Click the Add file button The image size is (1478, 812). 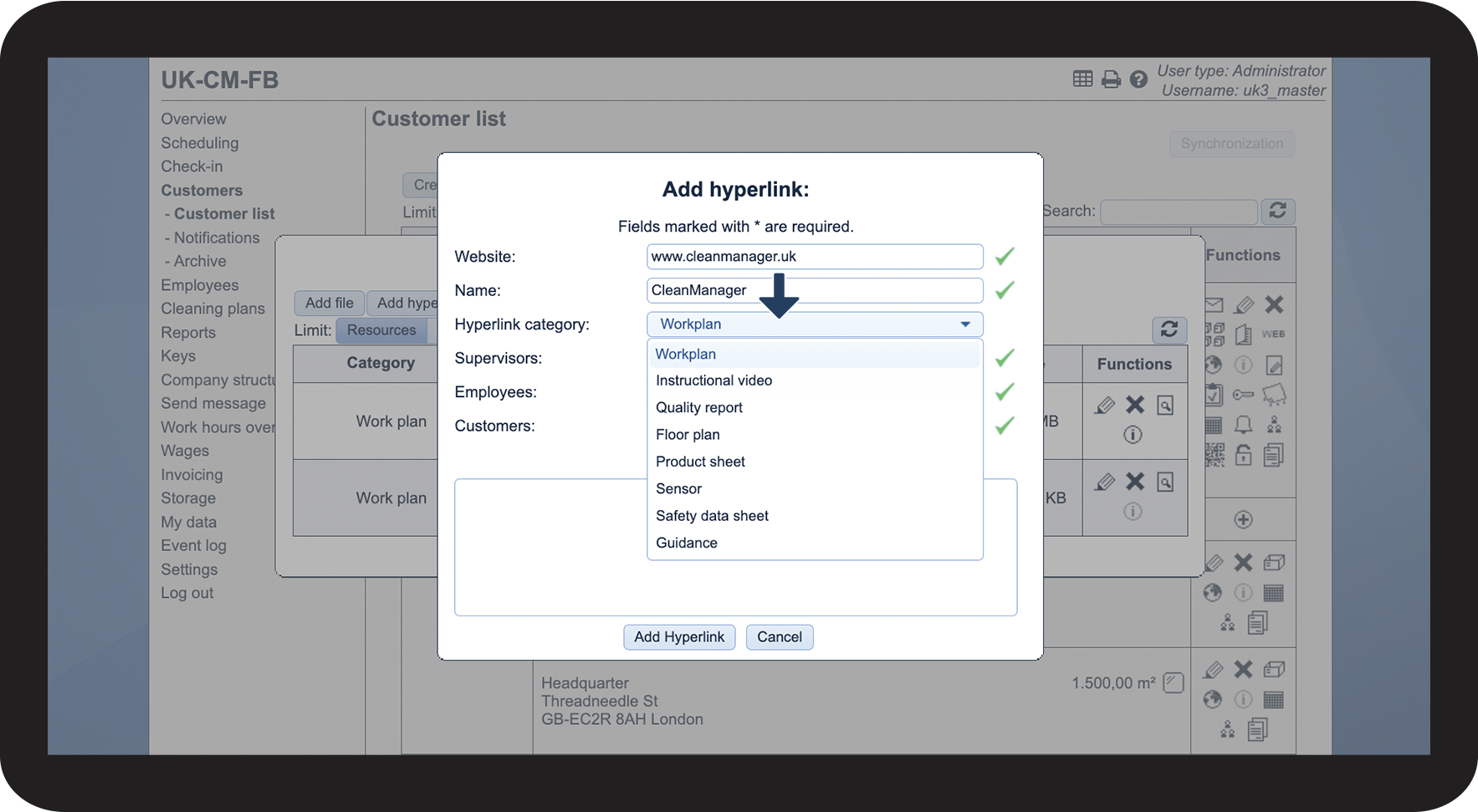pyautogui.click(x=330, y=303)
